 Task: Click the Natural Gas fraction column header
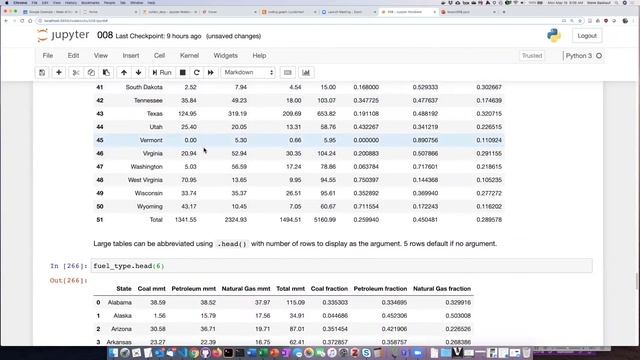point(442,289)
